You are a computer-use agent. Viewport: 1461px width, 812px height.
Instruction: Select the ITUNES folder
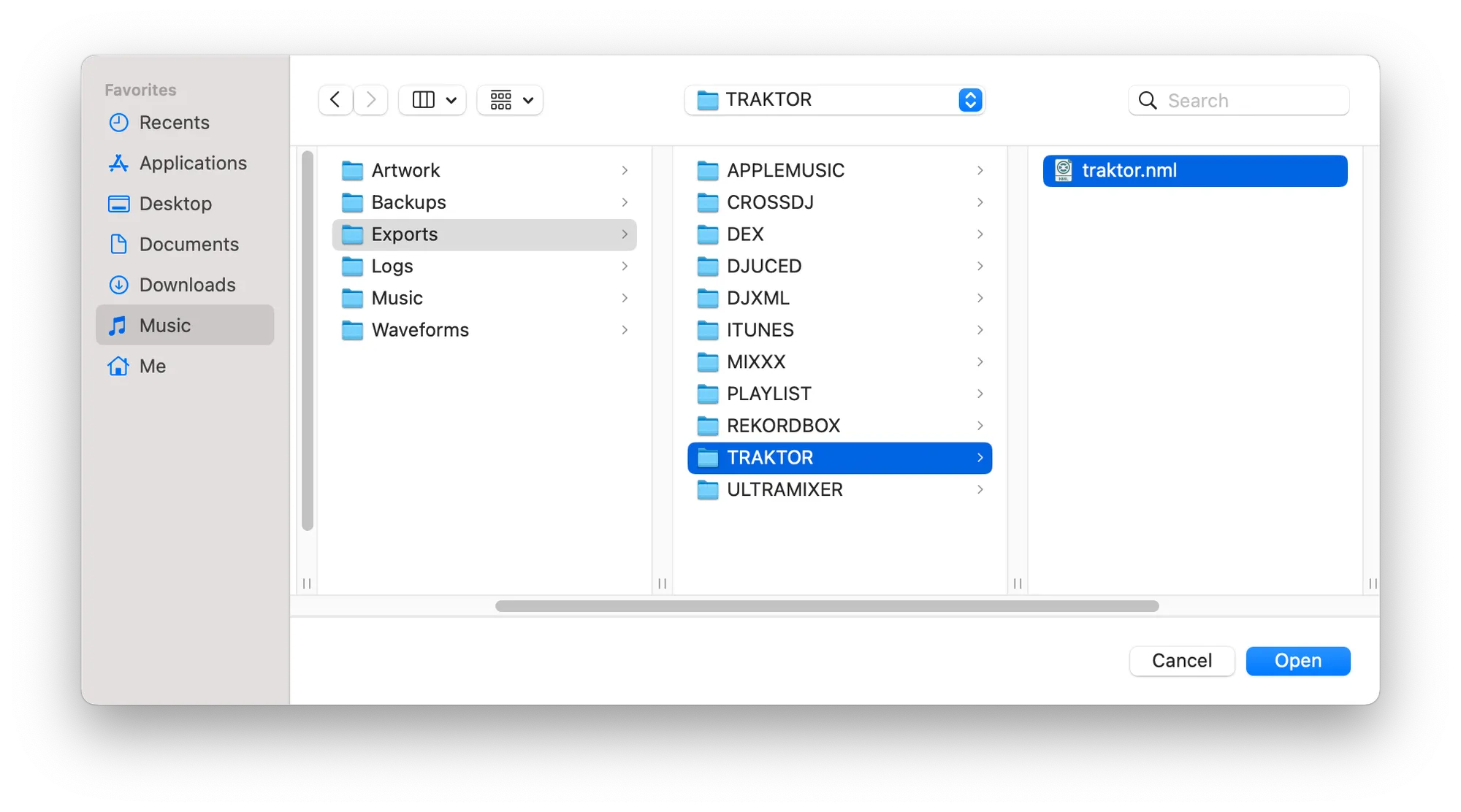coord(760,330)
